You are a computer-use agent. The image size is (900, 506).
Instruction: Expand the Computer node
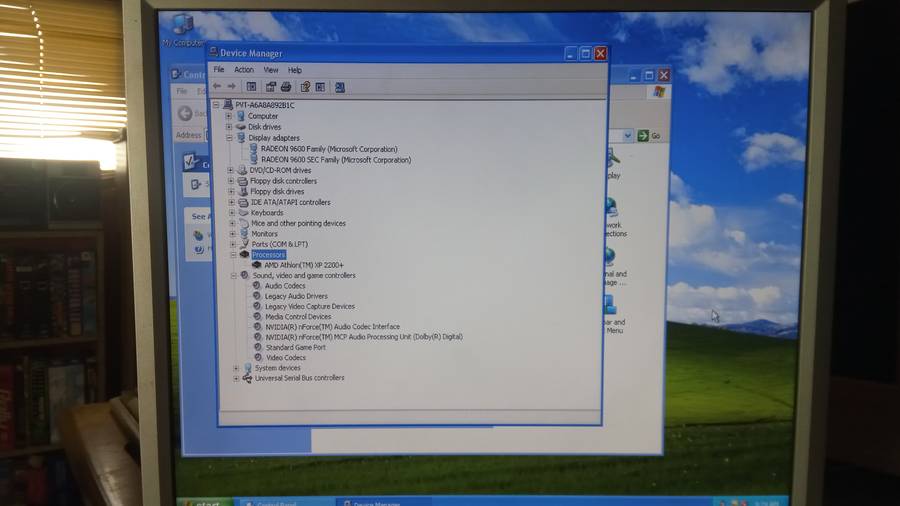point(229,116)
